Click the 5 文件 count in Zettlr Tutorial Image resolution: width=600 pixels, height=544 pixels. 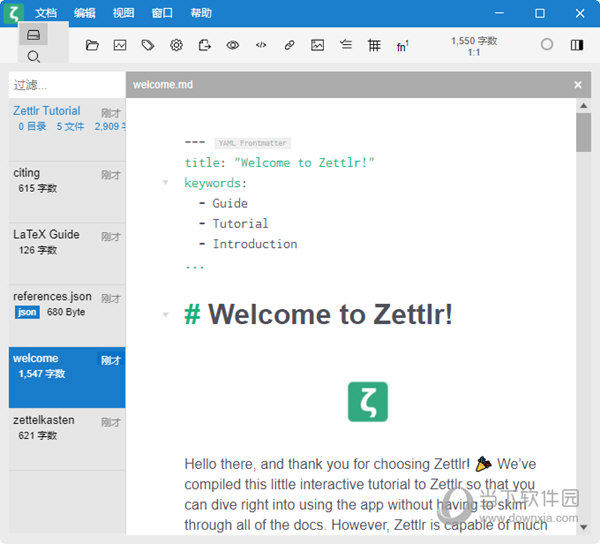pos(70,126)
